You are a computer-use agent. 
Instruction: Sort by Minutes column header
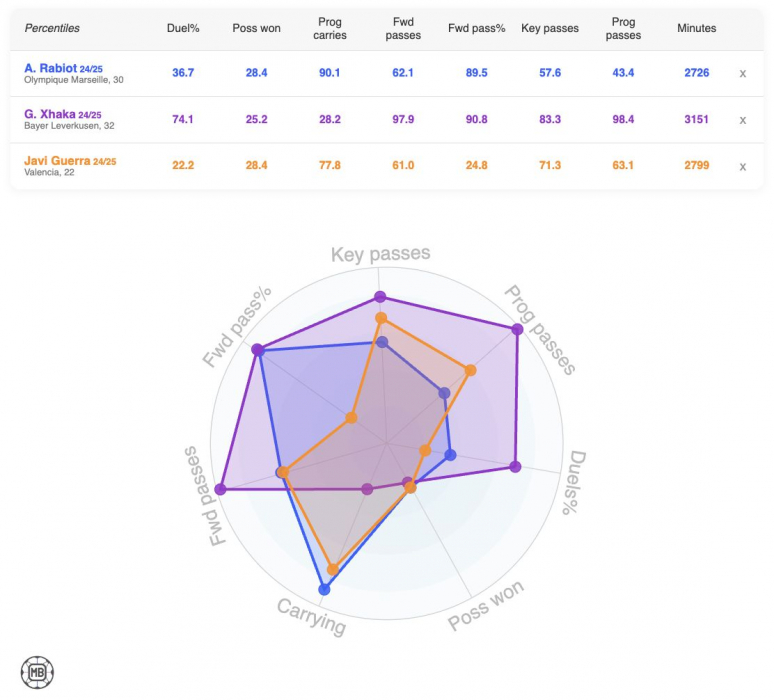pyautogui.click(x=696, y=28)
